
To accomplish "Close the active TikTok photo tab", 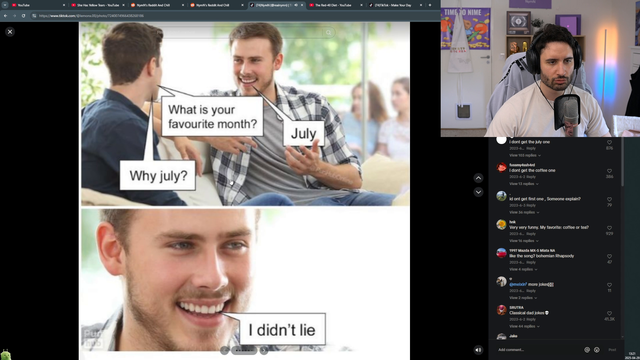I will pyautogui.click(x=302, y=5).
